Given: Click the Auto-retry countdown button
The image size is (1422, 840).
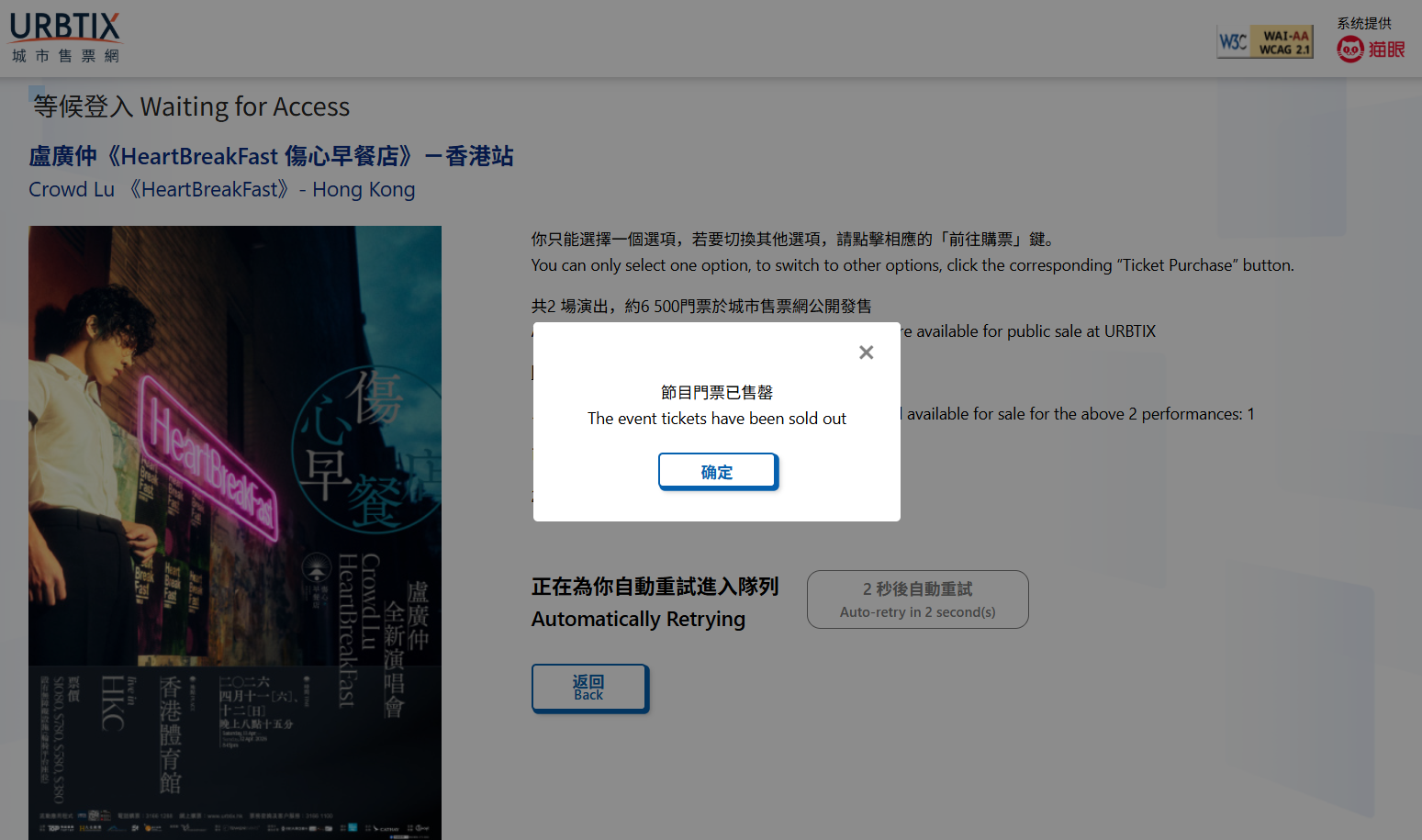Looking at the screenshot, I should pos(917,599).
